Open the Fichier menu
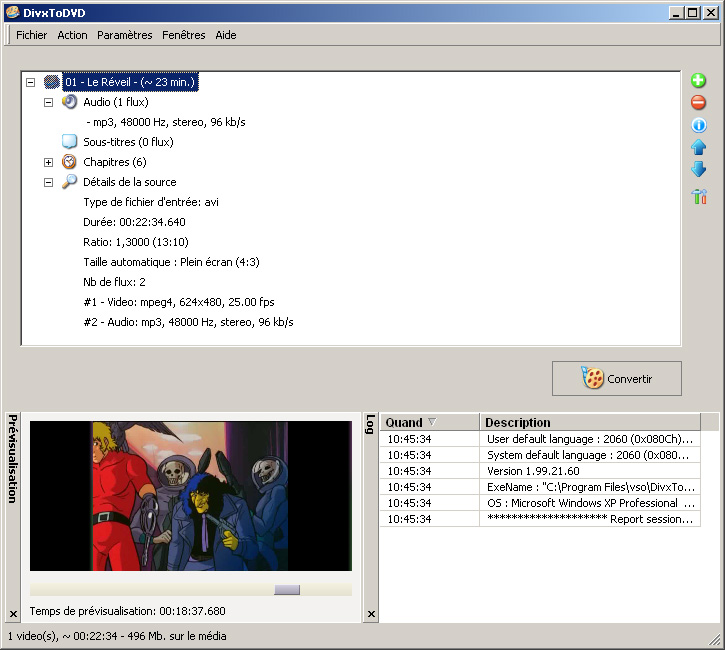The width and height of the screenshot is (725, 650). coord(31,35)
